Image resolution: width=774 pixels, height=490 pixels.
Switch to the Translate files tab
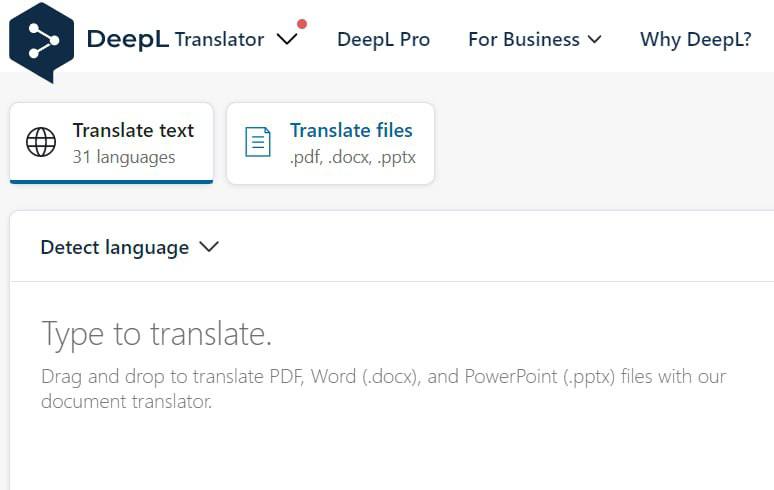tap(331, 143)
